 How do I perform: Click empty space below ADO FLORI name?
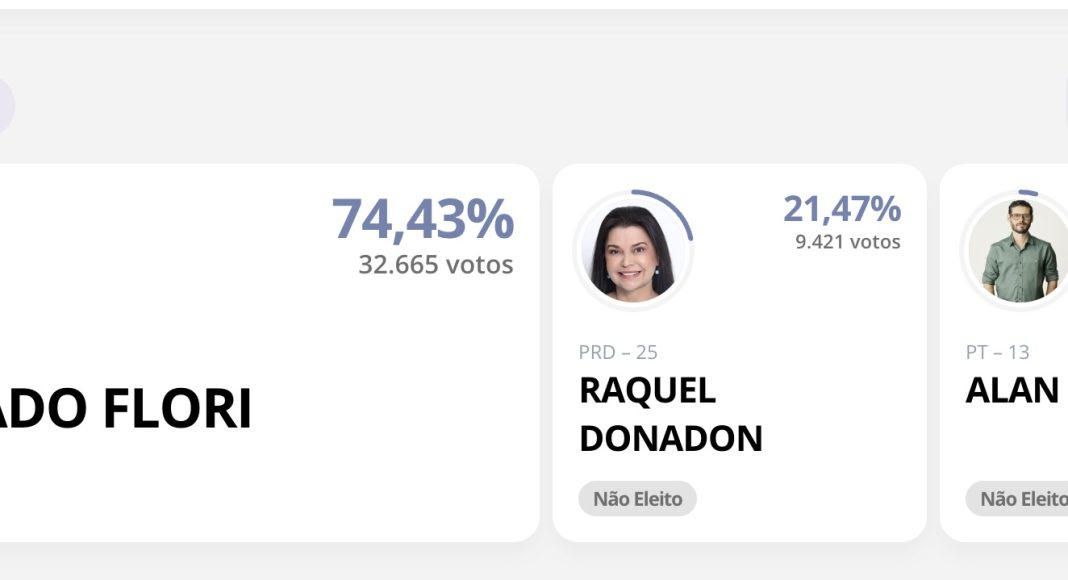[x=250, y=490]
